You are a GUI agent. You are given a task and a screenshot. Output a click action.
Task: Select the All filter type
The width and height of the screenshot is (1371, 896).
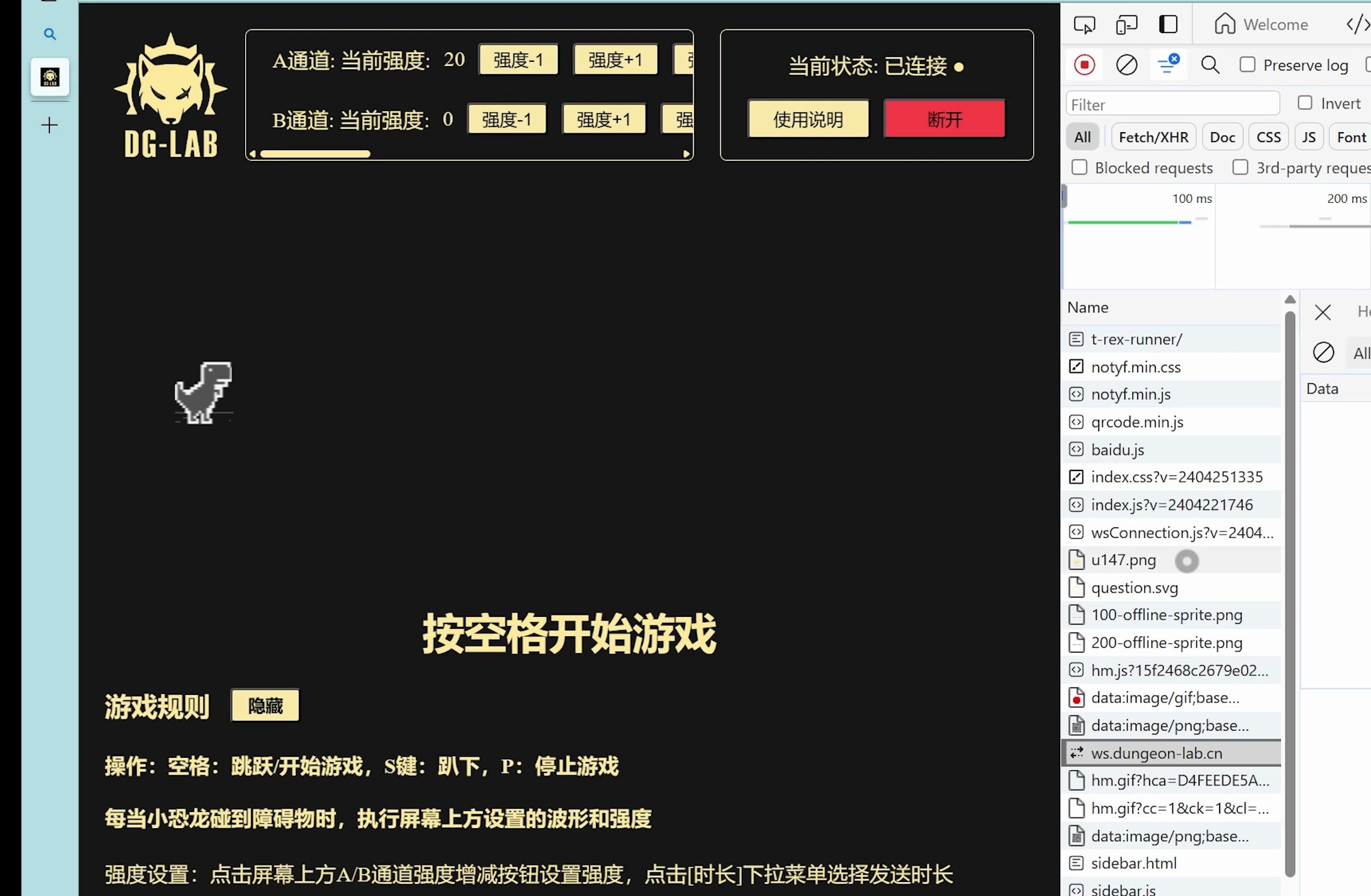click(1082, 137)
